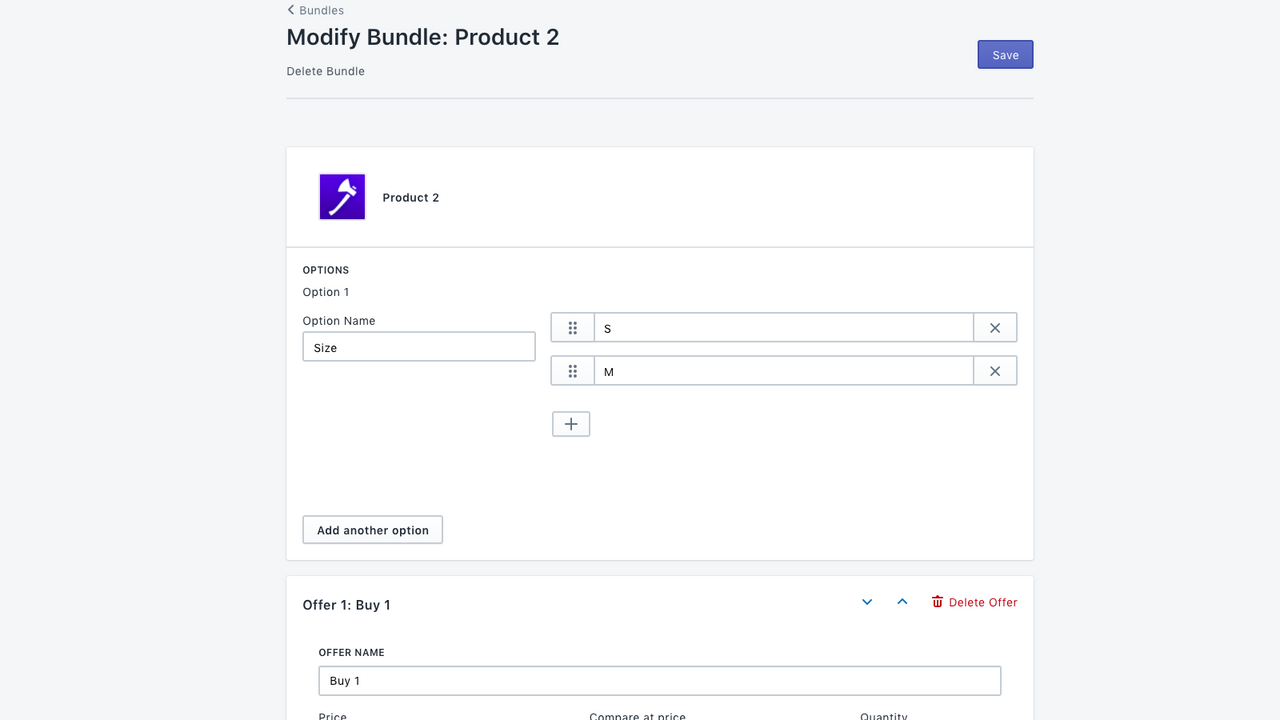Grab the drag handle next to "M"
This screenshot has width=1280, height=720.
click(572, 370)
